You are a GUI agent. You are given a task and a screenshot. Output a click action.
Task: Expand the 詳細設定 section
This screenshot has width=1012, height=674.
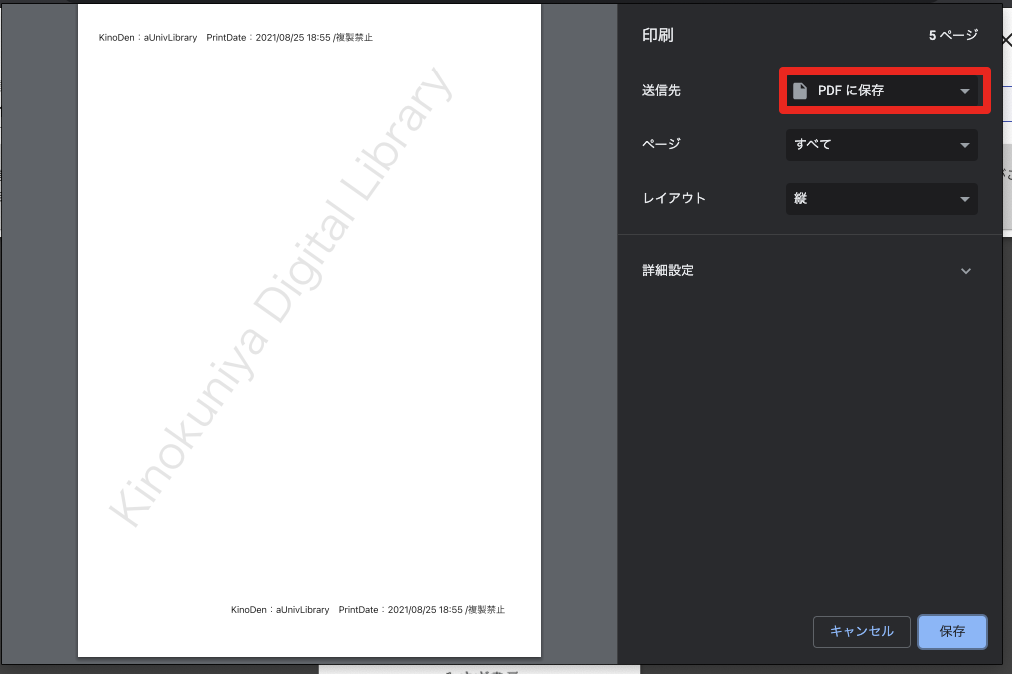pos(668,271)
